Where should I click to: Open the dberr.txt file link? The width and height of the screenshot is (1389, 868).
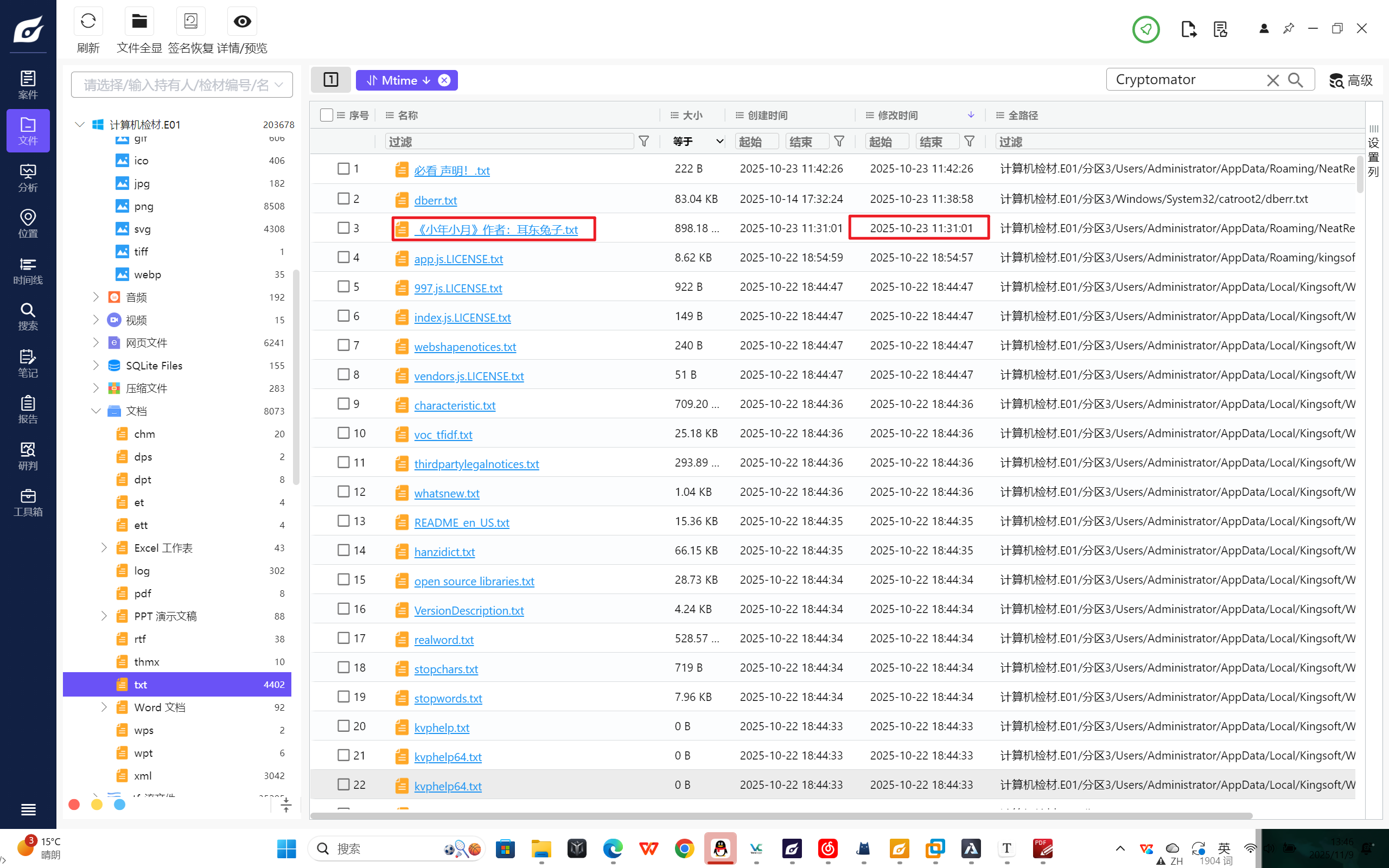(x=435, y=200)
